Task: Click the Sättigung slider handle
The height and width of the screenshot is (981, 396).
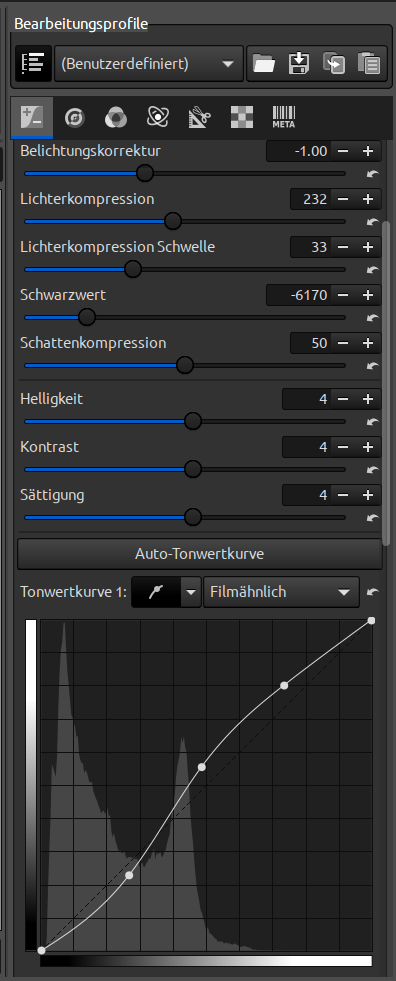Action: pyautogui.click(x=193, y=517)
